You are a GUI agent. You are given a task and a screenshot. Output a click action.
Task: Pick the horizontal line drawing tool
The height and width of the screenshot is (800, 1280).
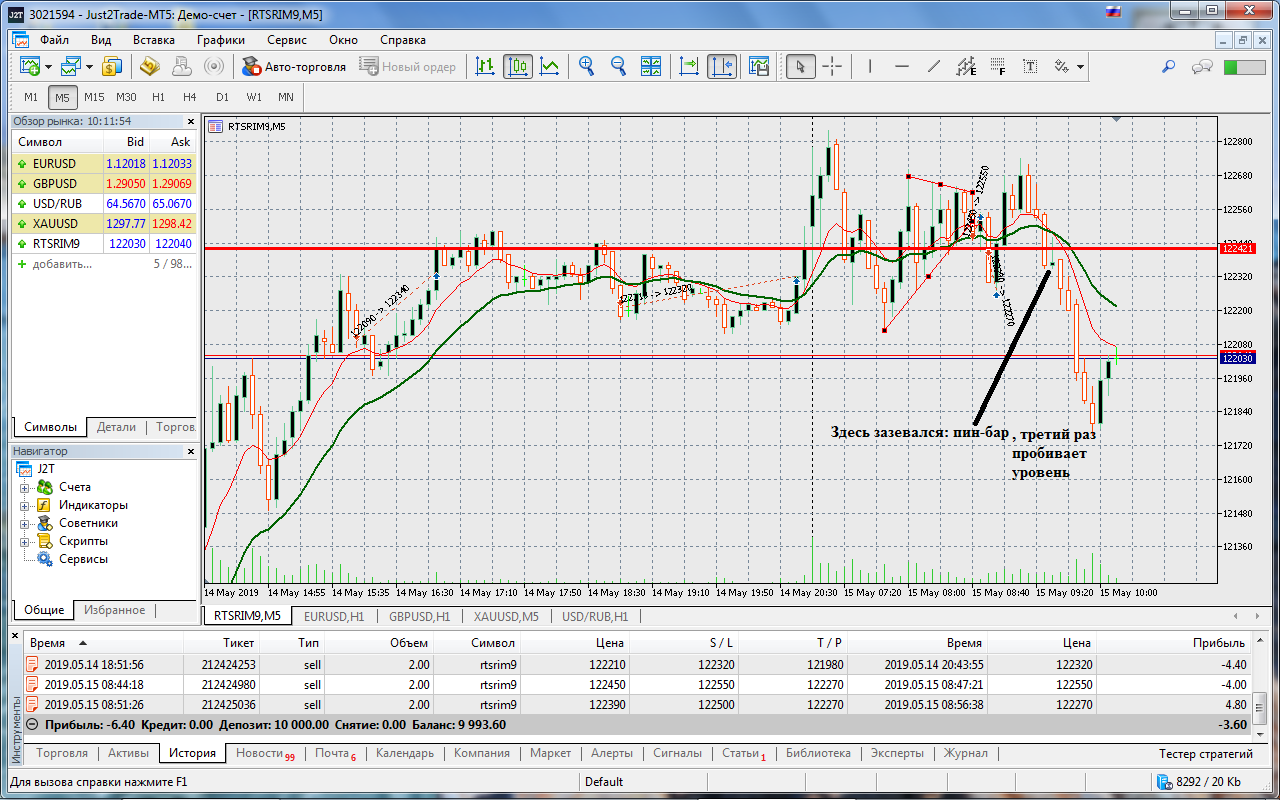pyautogui.click(x=902, y=67)
